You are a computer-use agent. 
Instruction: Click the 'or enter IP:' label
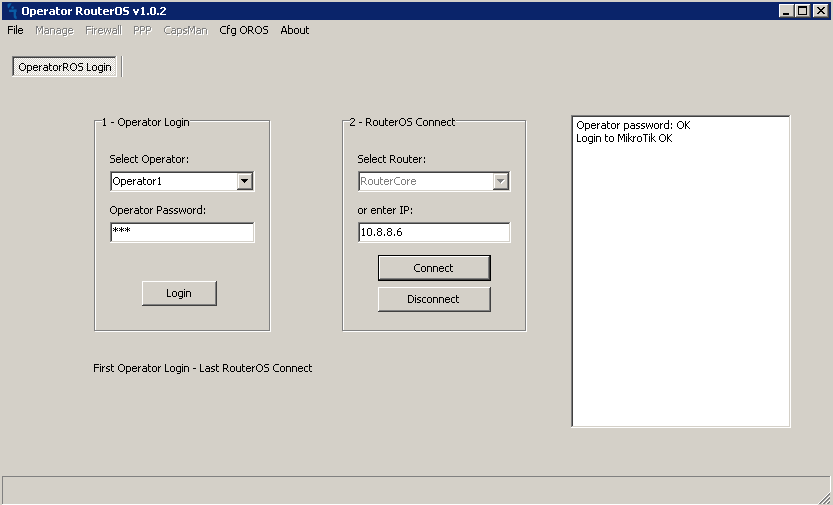[385, 210]
